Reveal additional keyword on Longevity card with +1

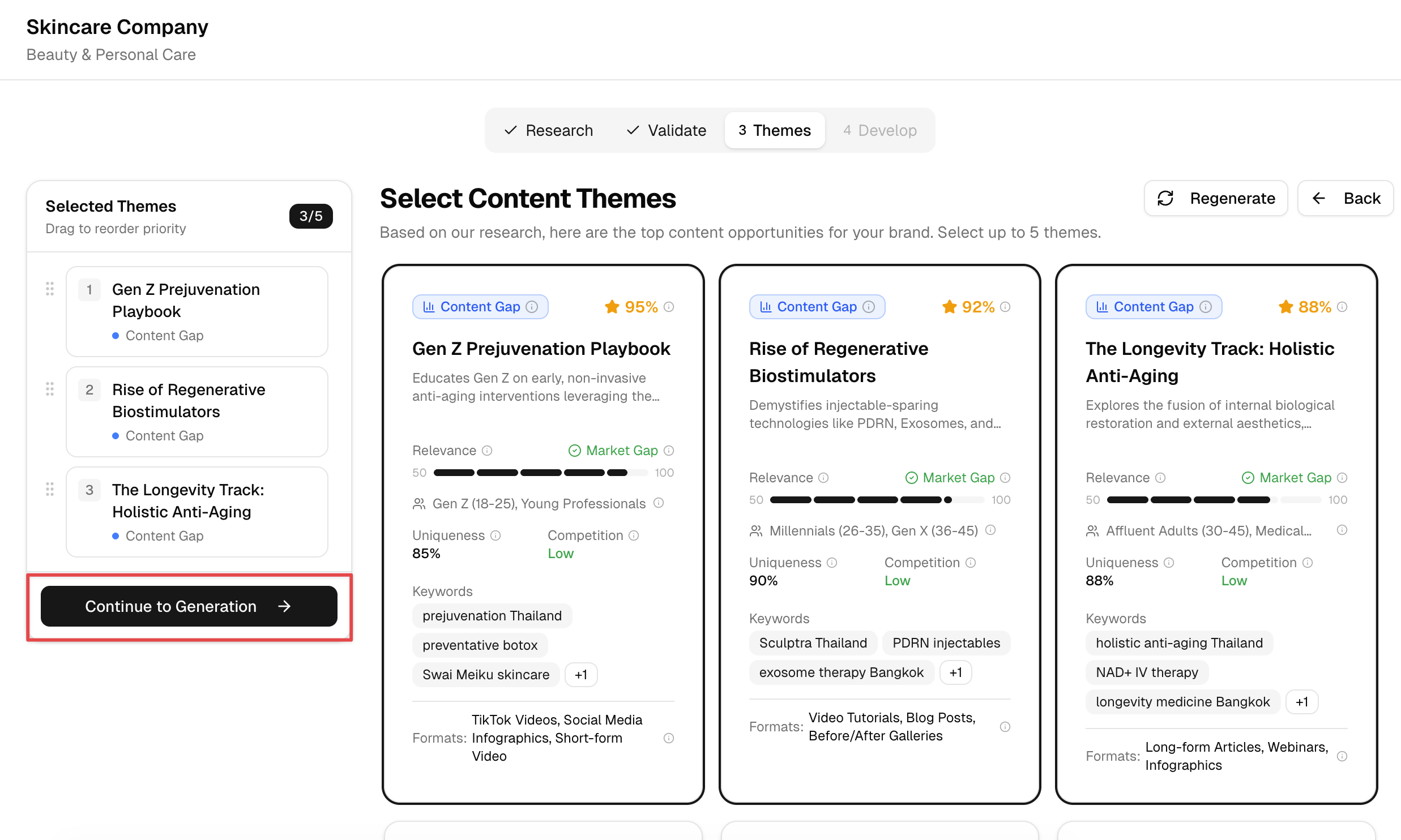coord(1302,701)
